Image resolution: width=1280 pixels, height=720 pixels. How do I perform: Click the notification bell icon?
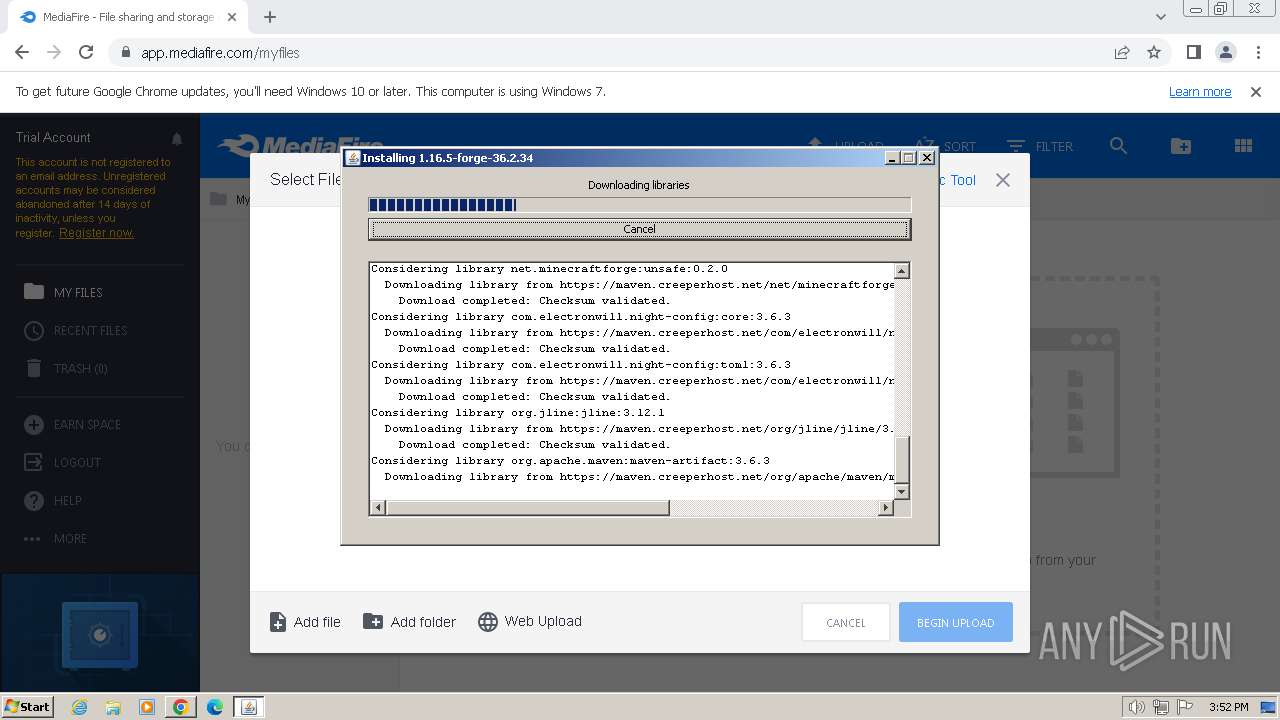pos(177,138)
